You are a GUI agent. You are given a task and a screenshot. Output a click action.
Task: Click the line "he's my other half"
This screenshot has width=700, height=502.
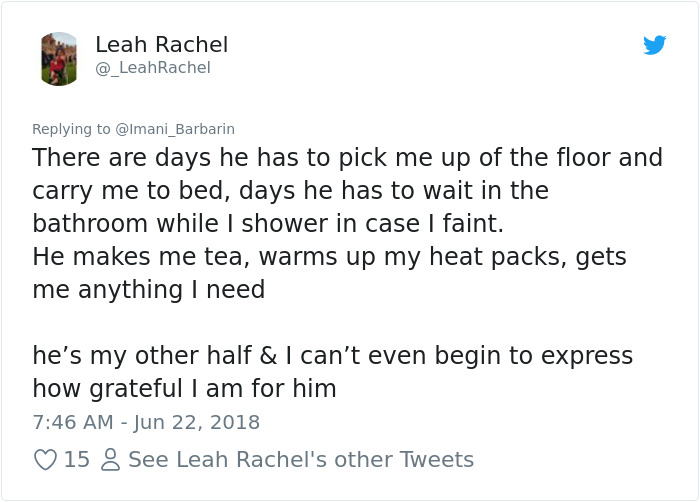point(332,356)
